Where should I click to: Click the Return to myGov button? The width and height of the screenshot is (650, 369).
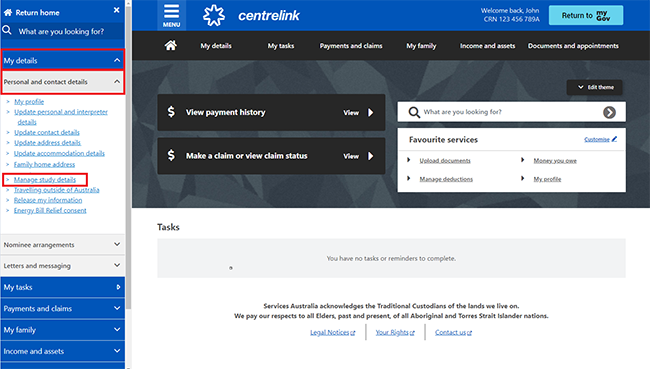point(586,15)
